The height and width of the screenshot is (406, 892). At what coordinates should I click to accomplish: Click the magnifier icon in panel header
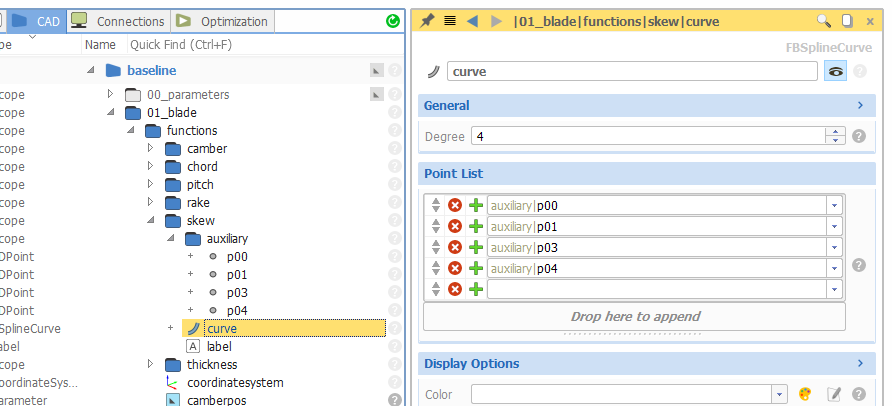tap(824, 21)
